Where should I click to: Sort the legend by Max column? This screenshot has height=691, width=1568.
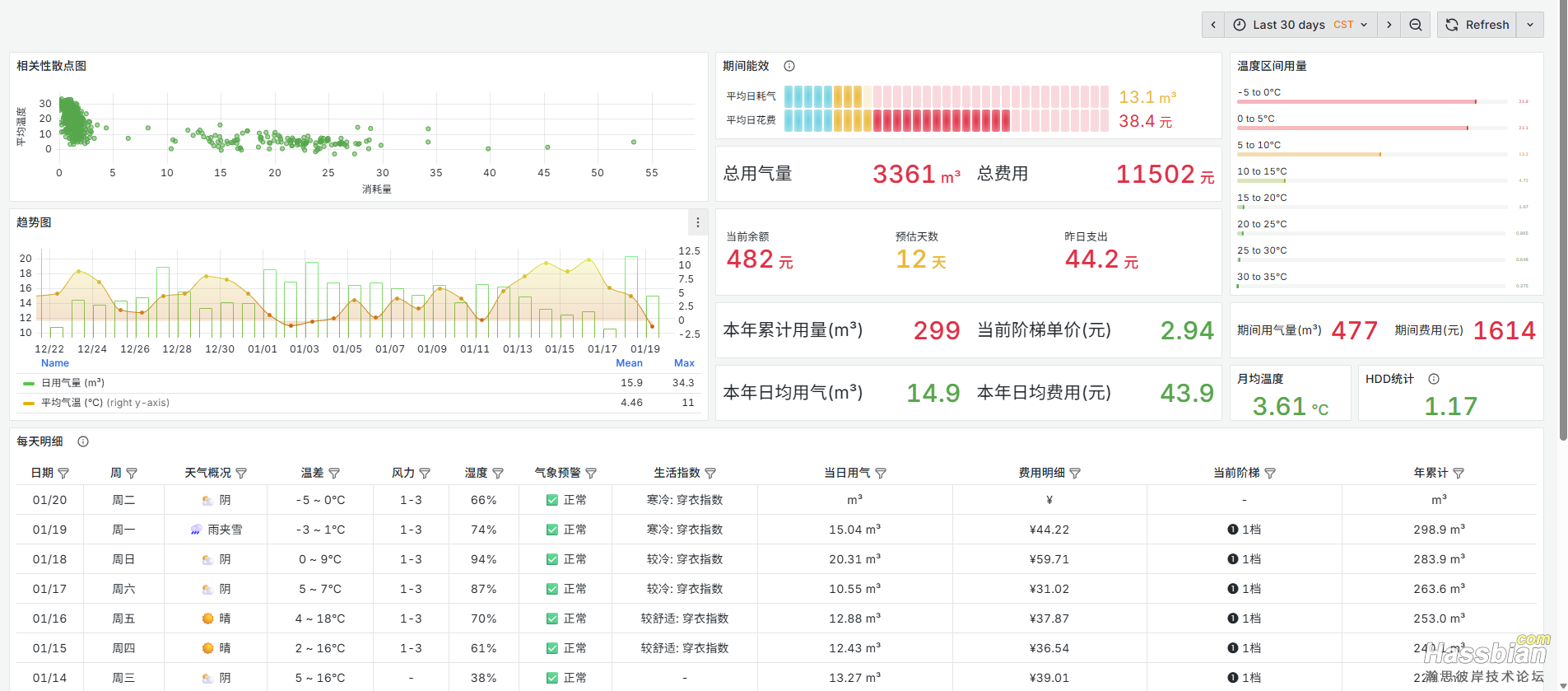(684, 363)
